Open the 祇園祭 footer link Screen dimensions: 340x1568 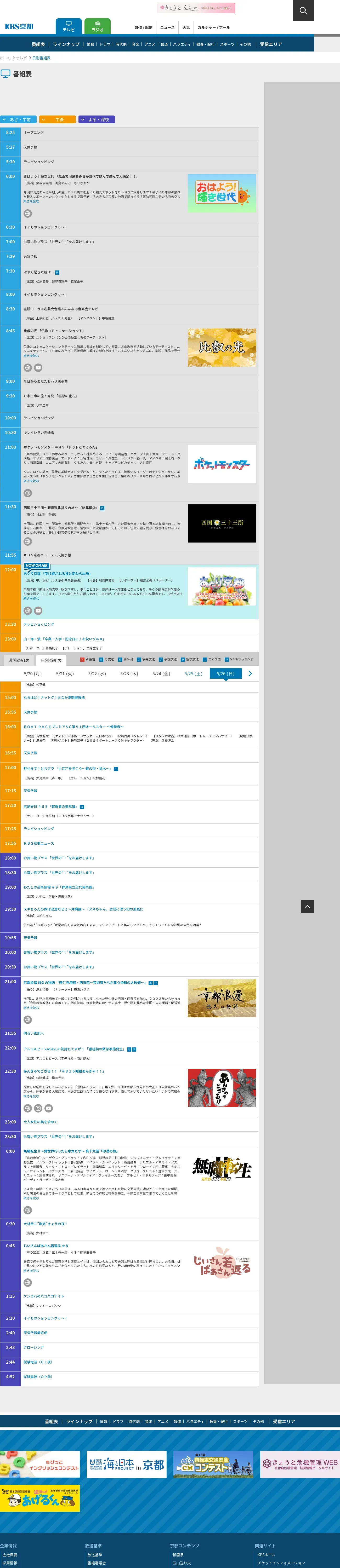pos(178,1555)
